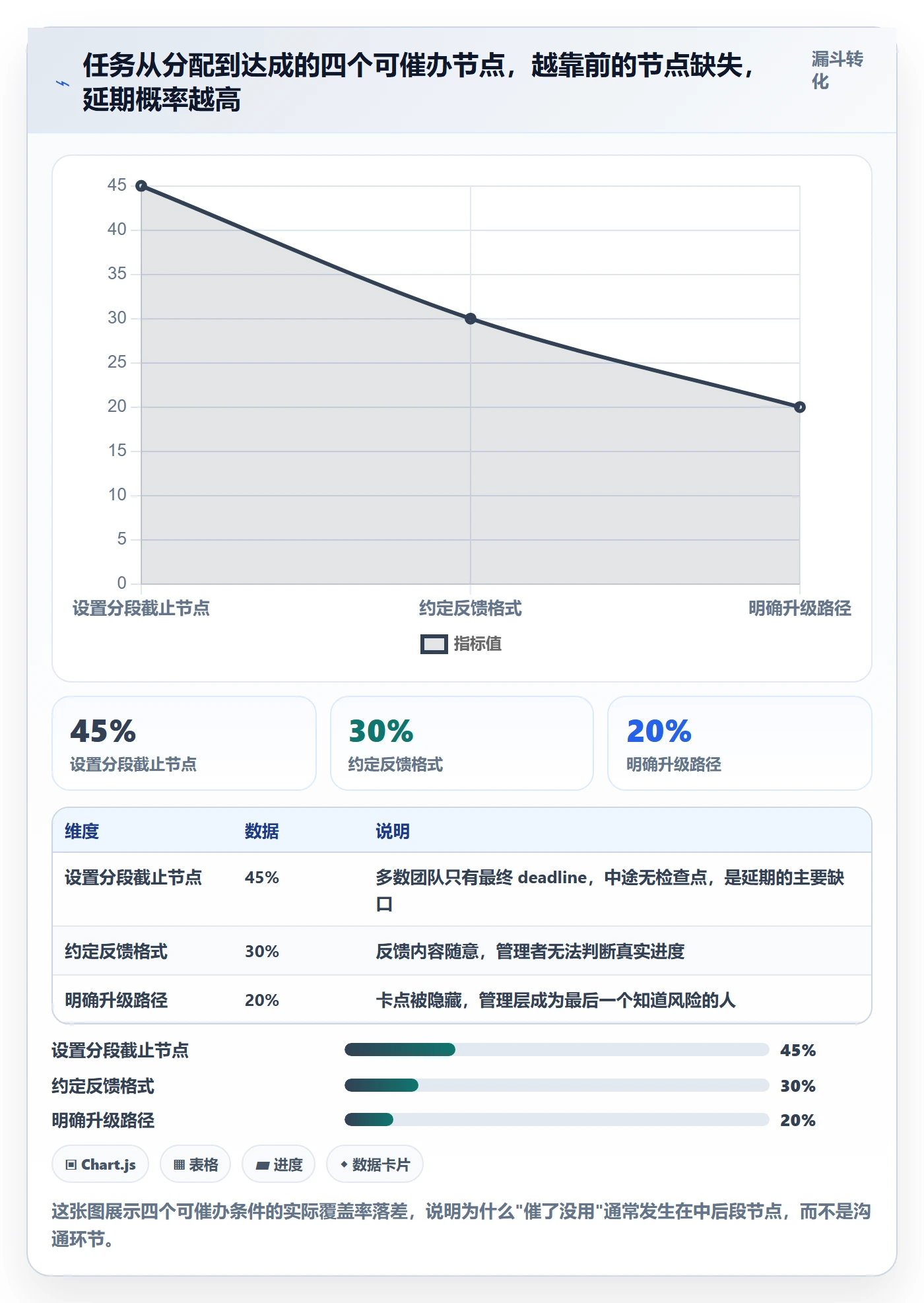This screenshot has width=924, height=1303.
Task: Click the 数据 column header
Action: (x=262, y=831)
